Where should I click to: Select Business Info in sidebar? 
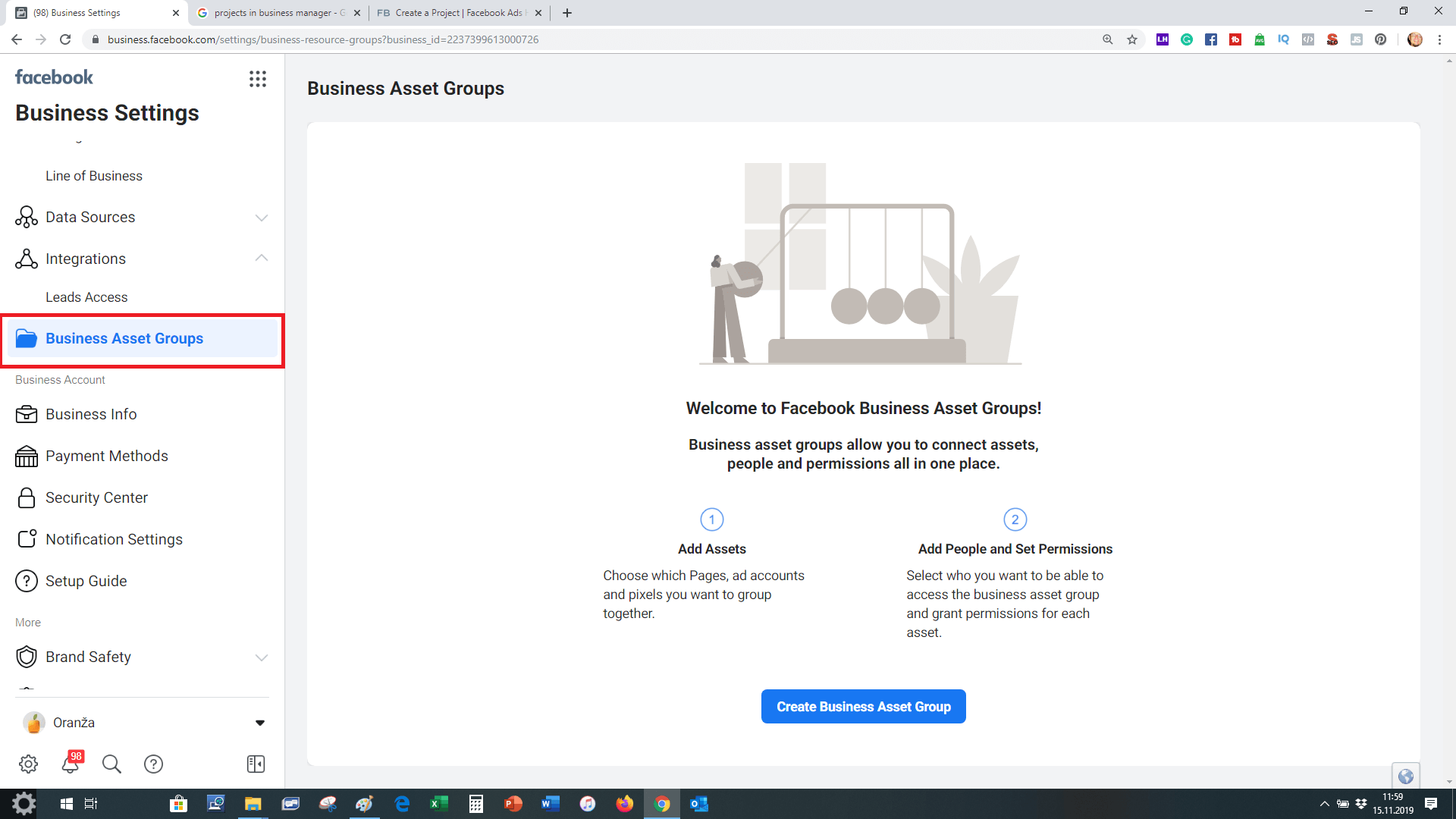91,414
